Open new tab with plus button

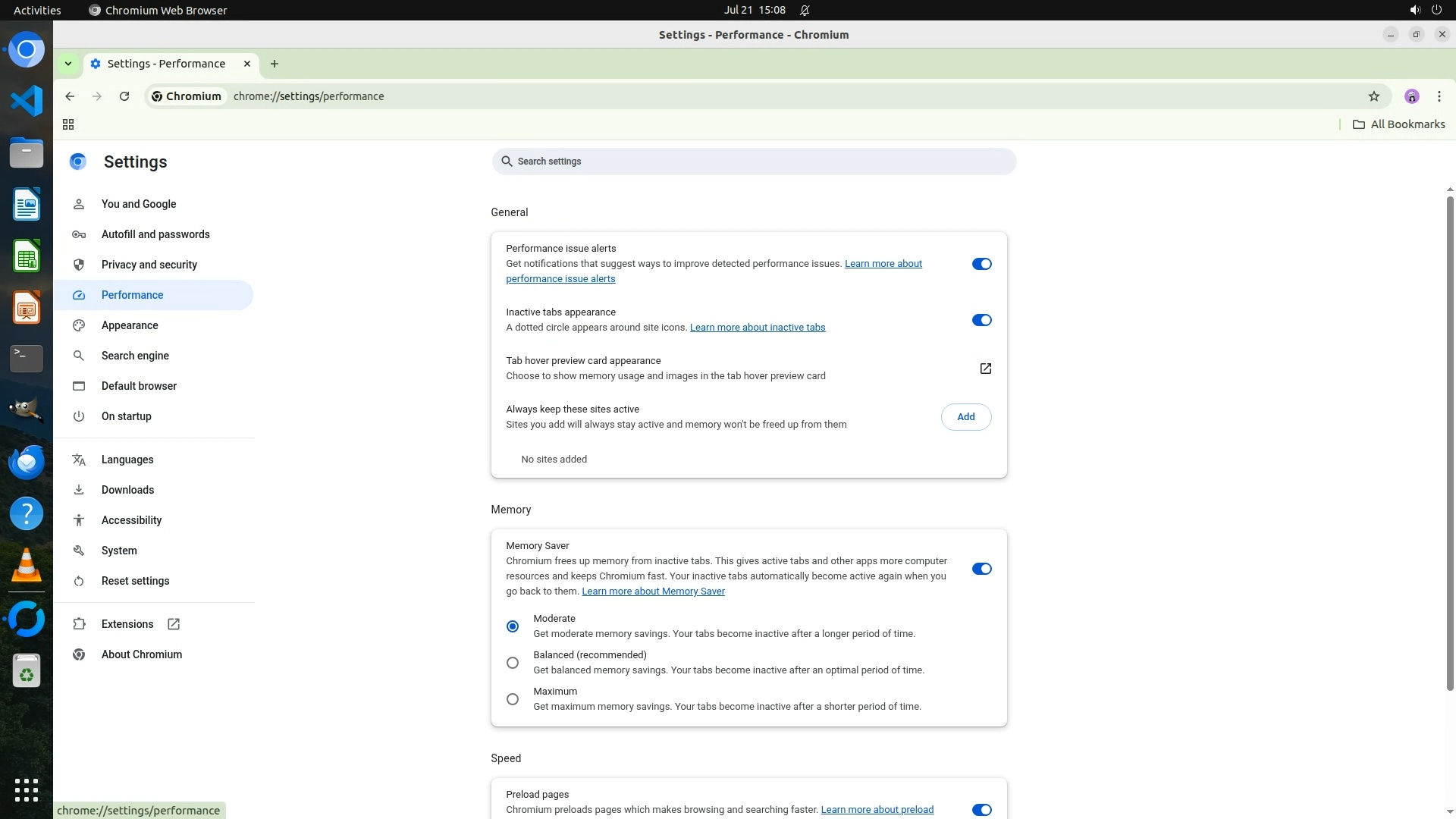275,64
